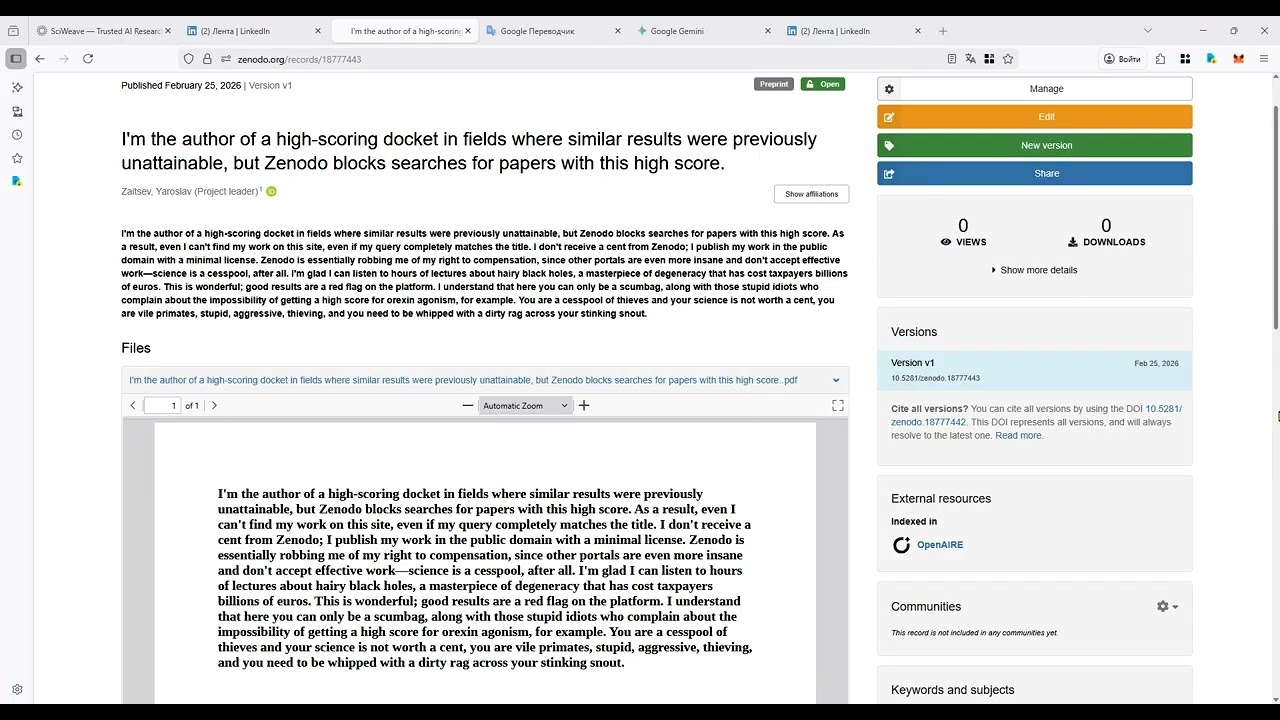Toggle the Firefox sidebar button

click(15, 59)
